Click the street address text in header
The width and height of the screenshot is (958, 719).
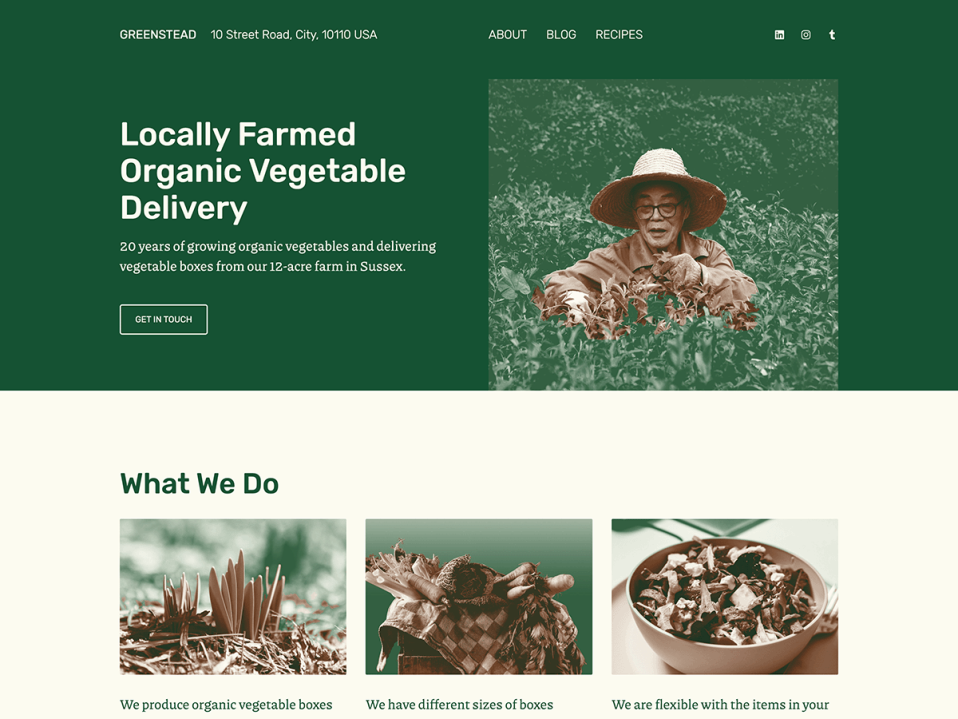[294, 35]
